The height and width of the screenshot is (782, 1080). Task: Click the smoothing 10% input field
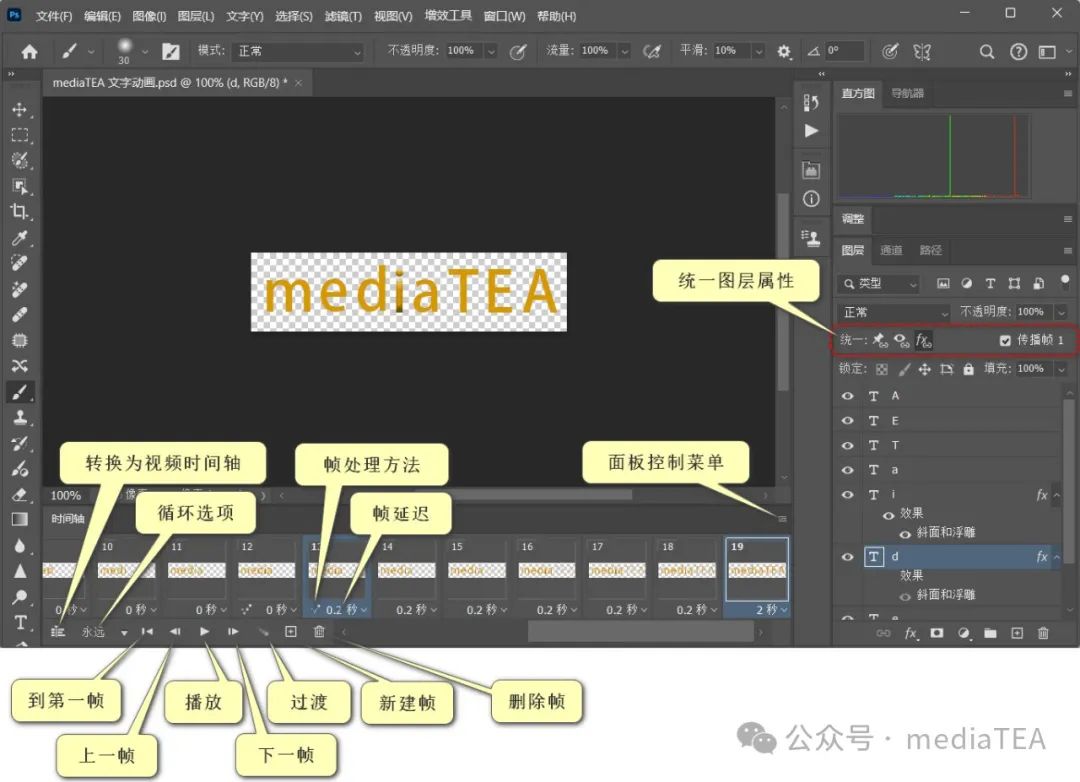coord(731,50)
